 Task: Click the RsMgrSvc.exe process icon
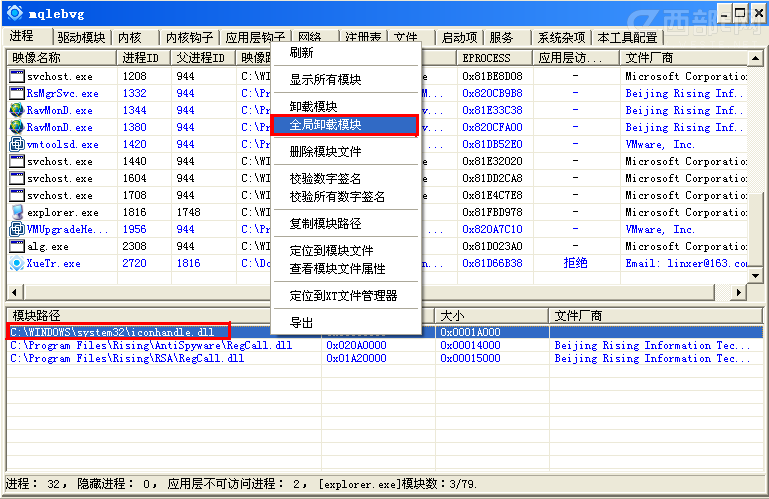tap(16, 93)
